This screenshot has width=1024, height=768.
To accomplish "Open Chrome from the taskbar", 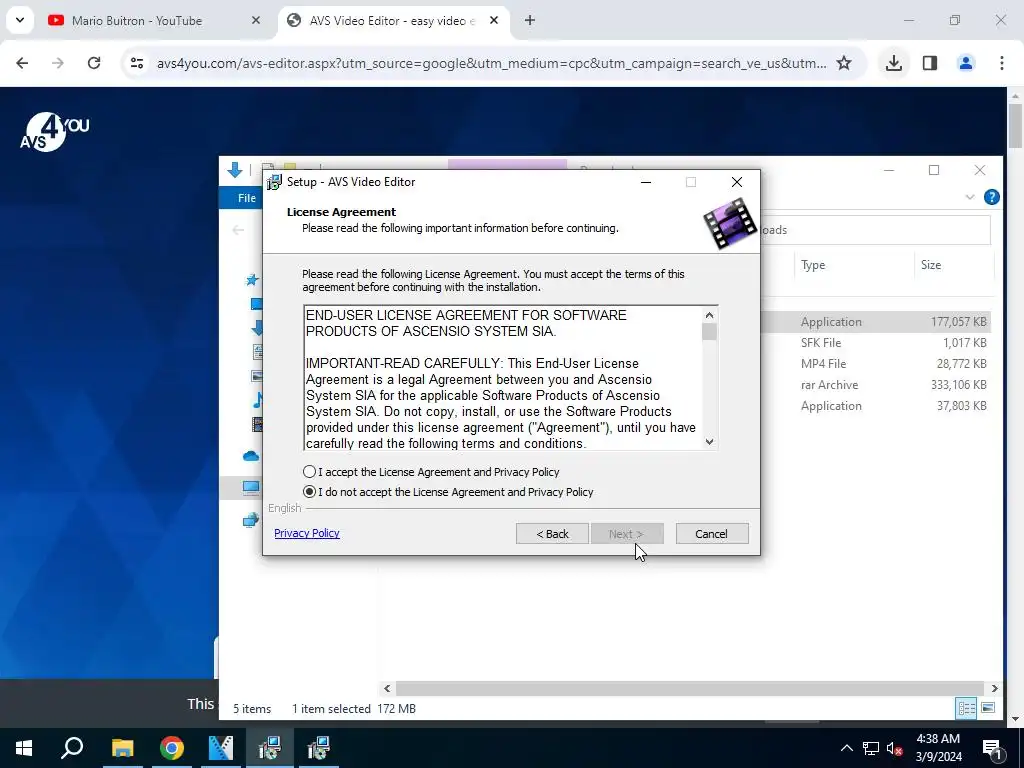I will point(172,748).
